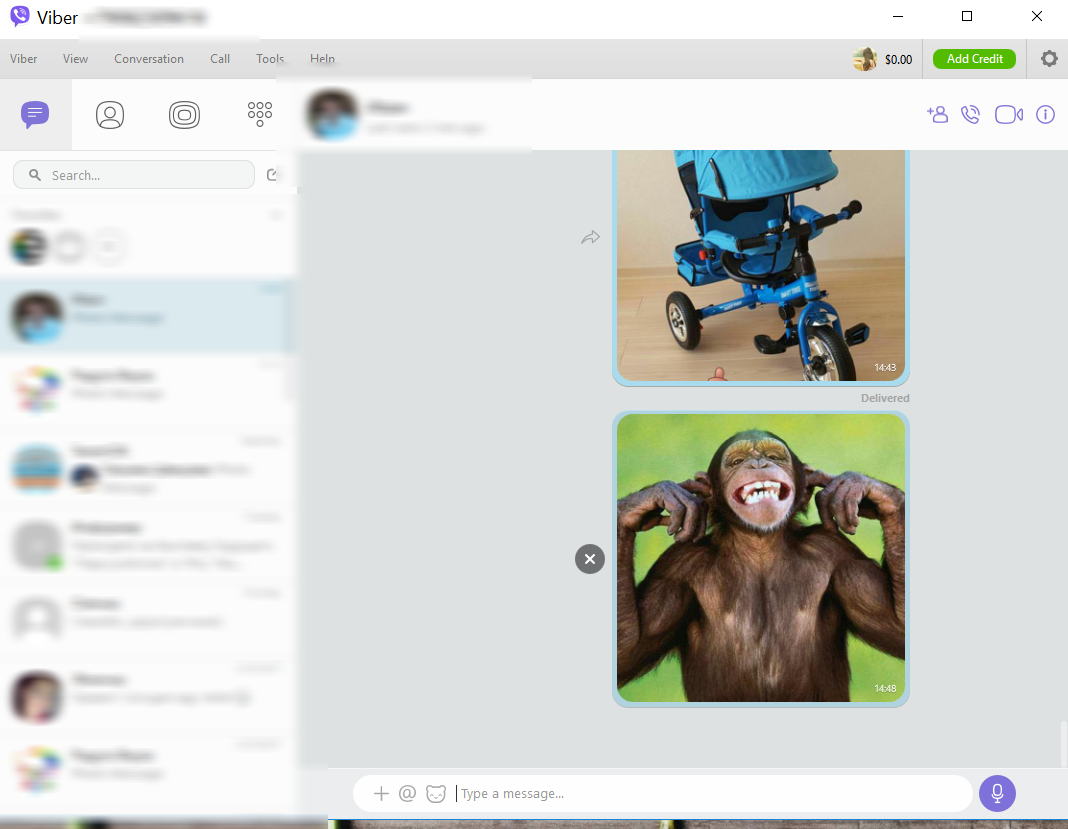This screenshot has height=829, width=1068.
Task: Open the Contacts tab icon
Action: 110,115
